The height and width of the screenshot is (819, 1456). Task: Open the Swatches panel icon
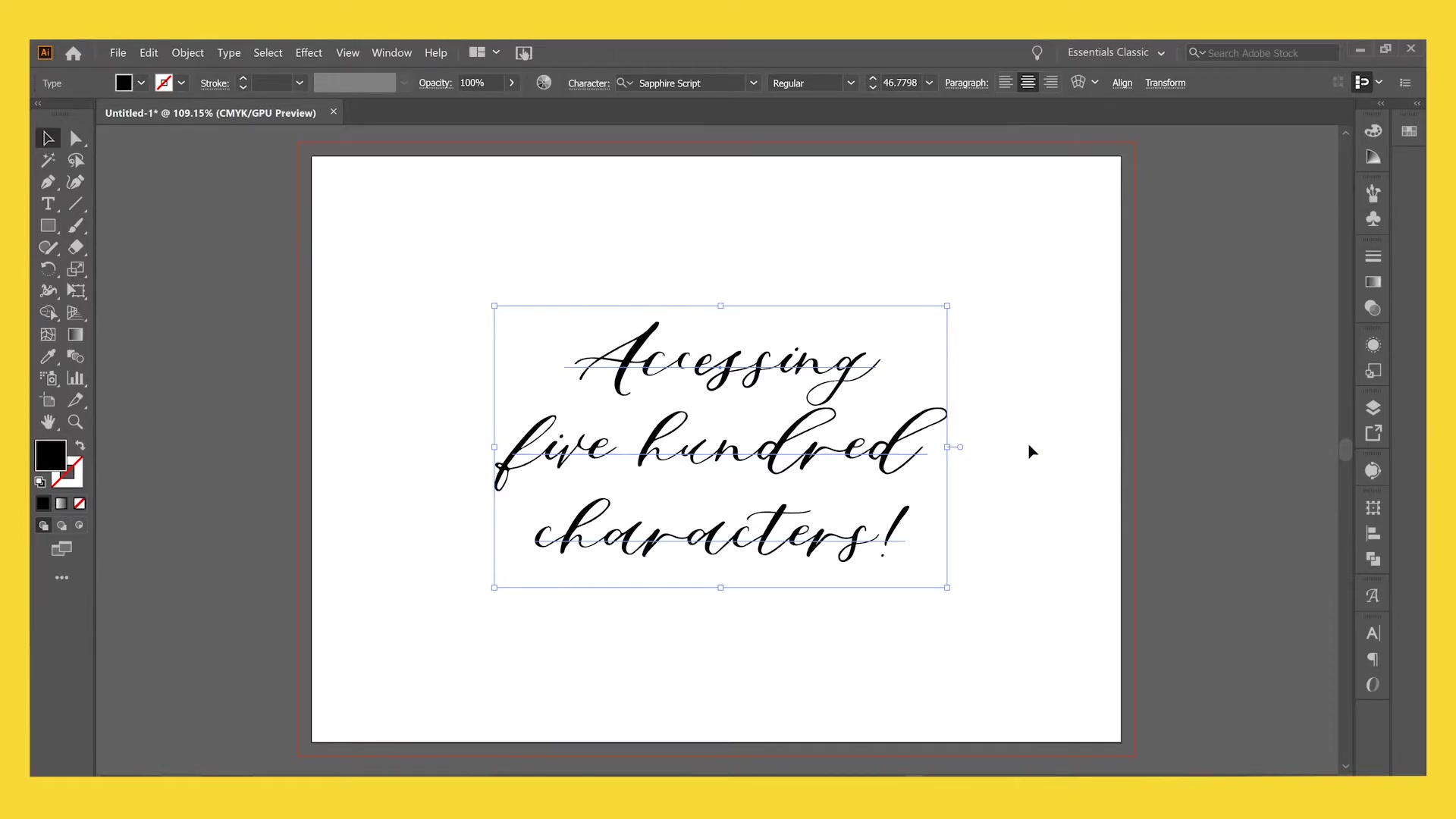click(1409, 130)
